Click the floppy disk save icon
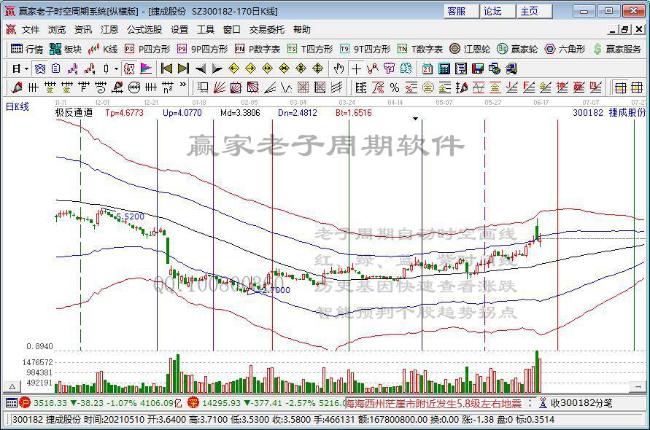 (x=478, y=69)
